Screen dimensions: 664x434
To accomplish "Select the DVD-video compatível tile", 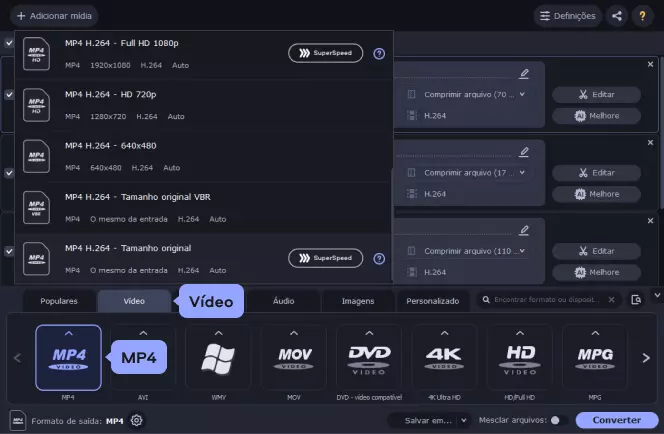I will (369, 358).
